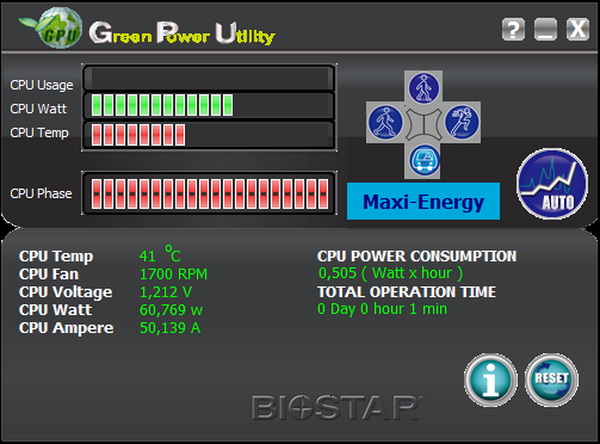Minimize the Green Power Utility window
The image size is (600, 444).
click(x=545, y=29)
